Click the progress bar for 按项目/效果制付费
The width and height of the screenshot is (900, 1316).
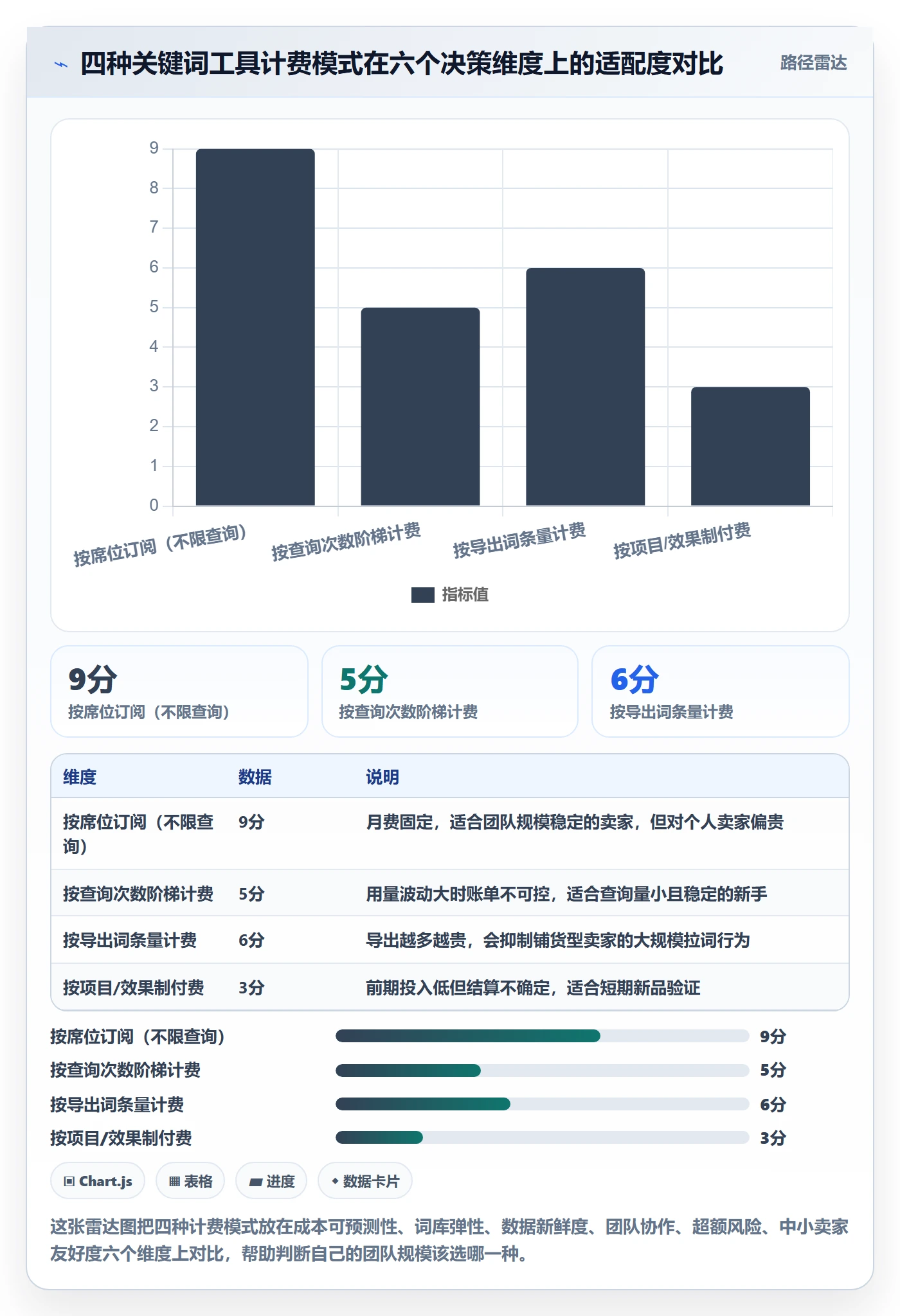[543, 1137]
